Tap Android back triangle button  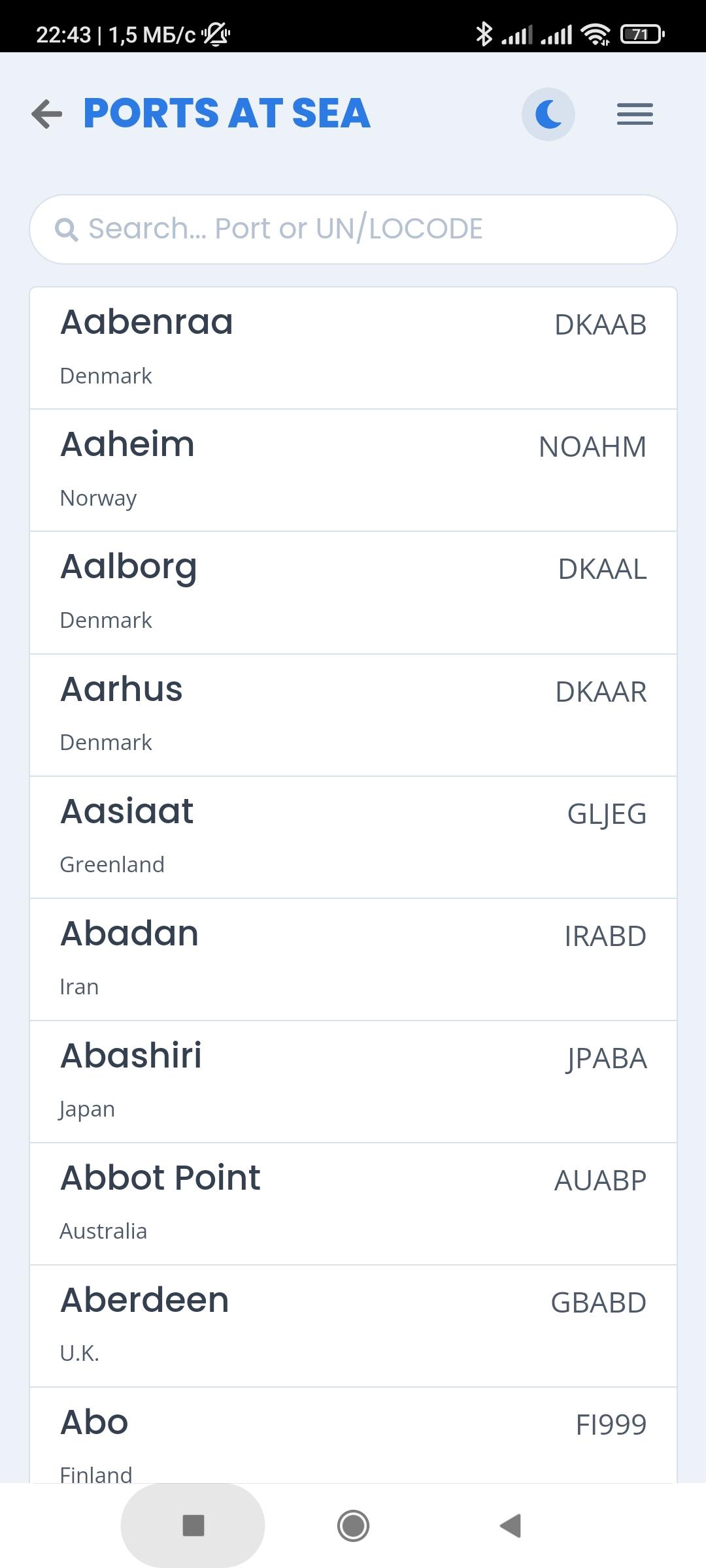(511, 1526)
